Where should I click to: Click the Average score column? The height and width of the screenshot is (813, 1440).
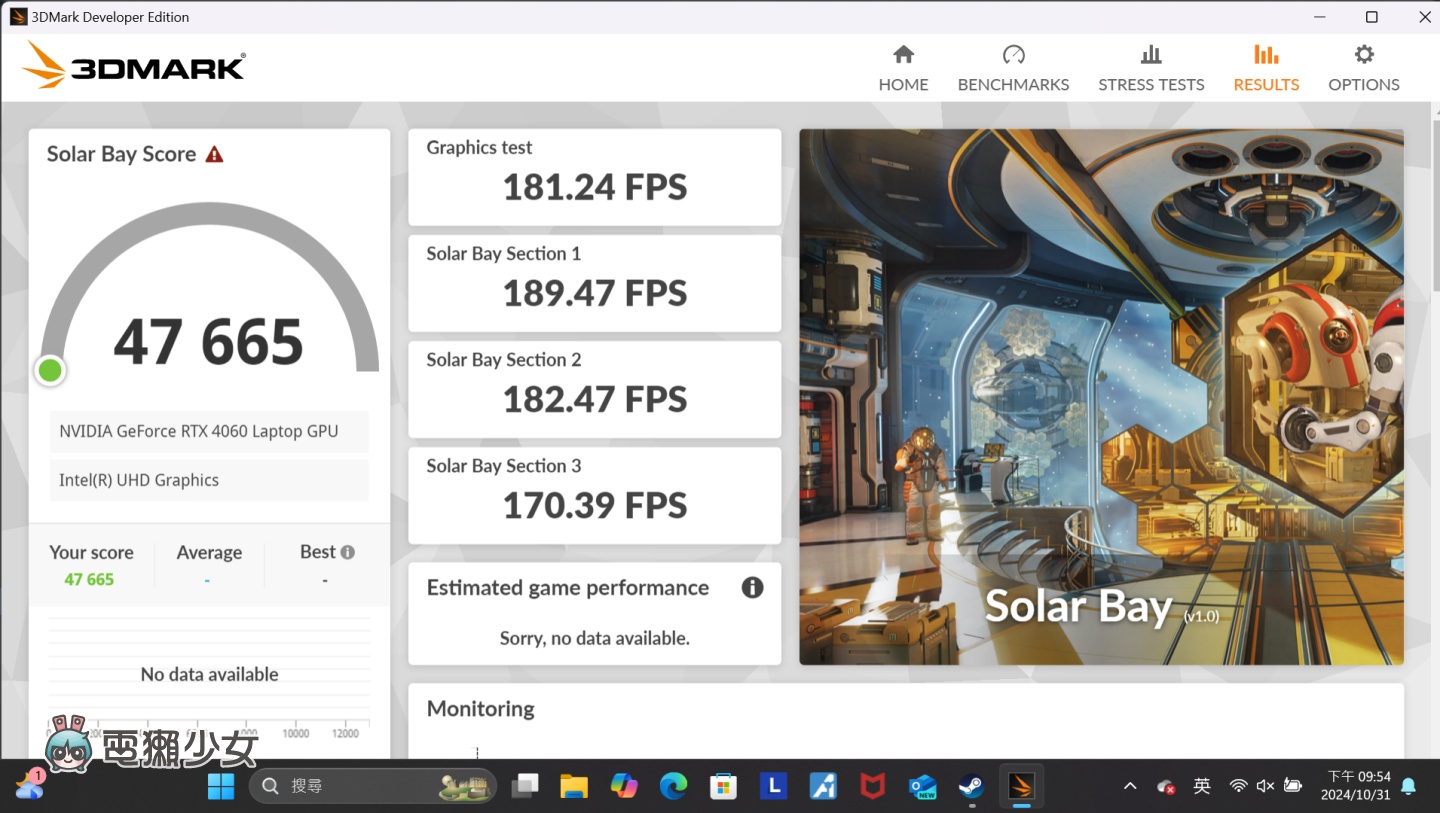(x=209, y=565)
